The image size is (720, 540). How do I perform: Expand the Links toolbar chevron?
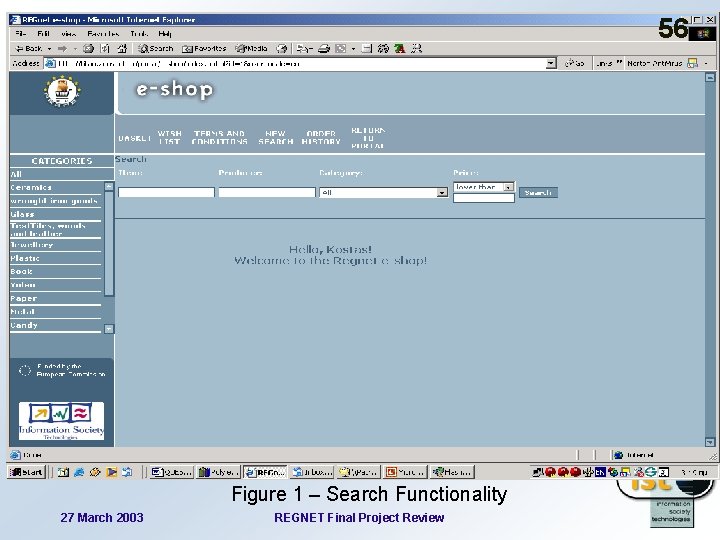[x=619, y=62]
